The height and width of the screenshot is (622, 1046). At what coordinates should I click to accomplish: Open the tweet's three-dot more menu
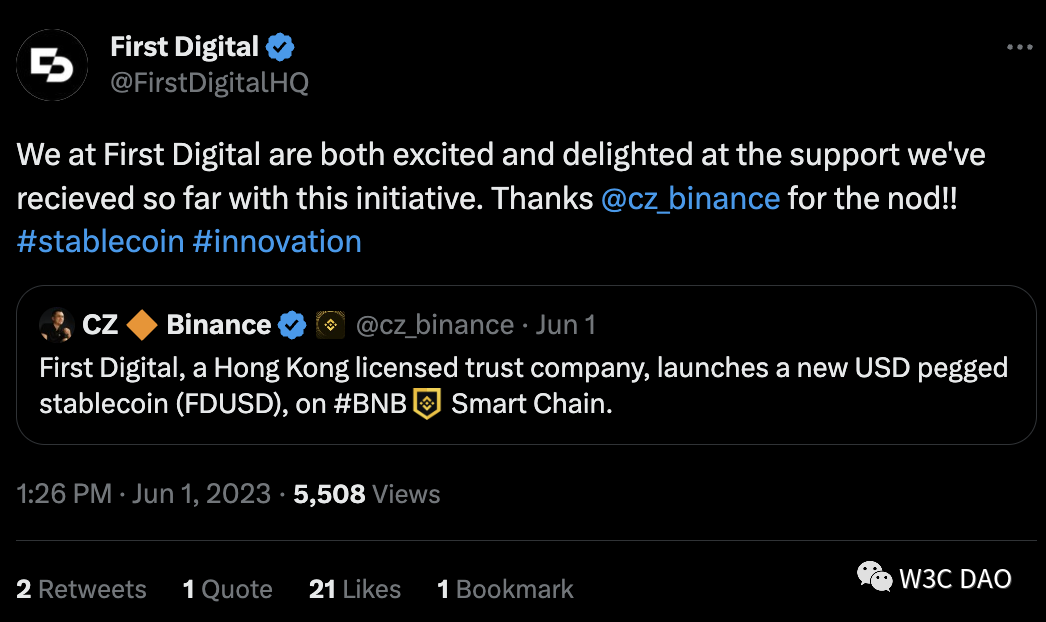pyautogui.click(x=1019, y=47)
